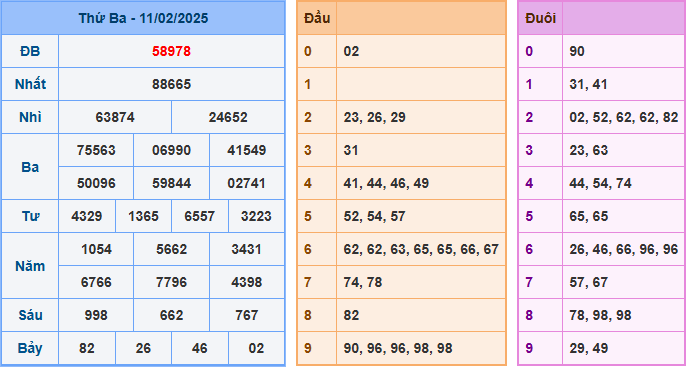Select Đầu values 90, 96, 96, 98, 98

click(x=398, y=349)
